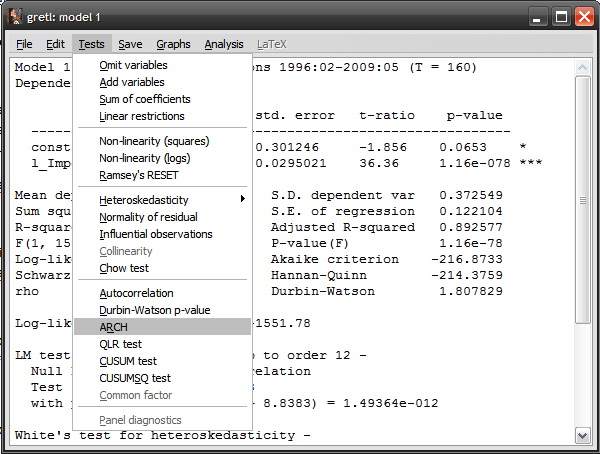Open the Graphs menu
The height and width of the screenshot is (454, 600).
(x=173, y=44)
